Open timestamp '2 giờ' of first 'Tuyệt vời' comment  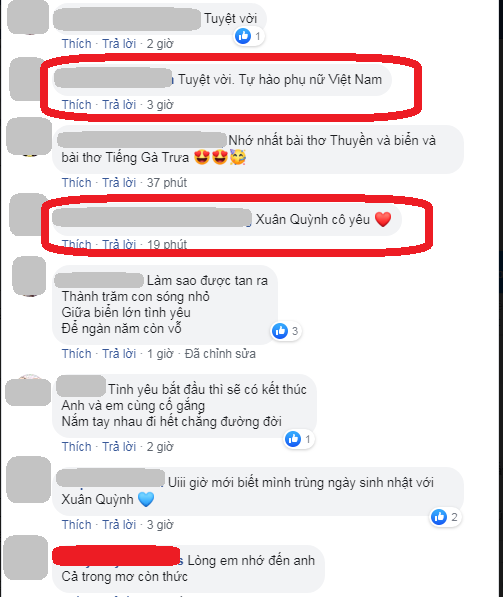coord(160,43)
